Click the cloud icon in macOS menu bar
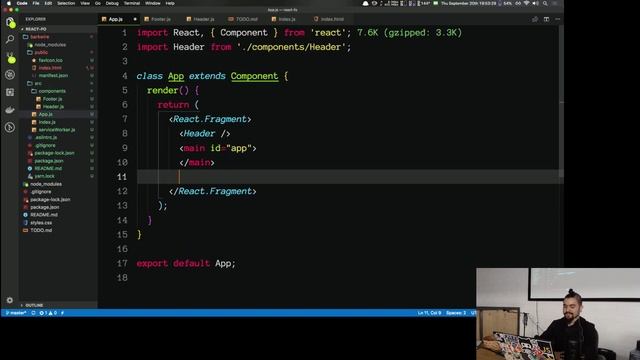Screen dimensions: 640x360 [365, 3]
